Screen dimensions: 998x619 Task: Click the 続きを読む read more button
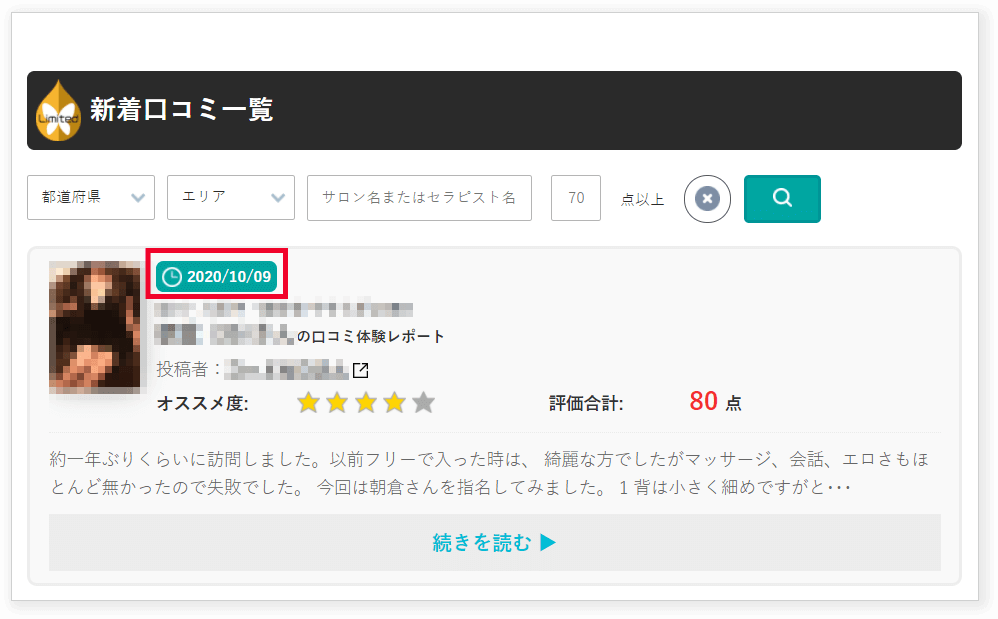pyautogui.click(x=494, y=543)
